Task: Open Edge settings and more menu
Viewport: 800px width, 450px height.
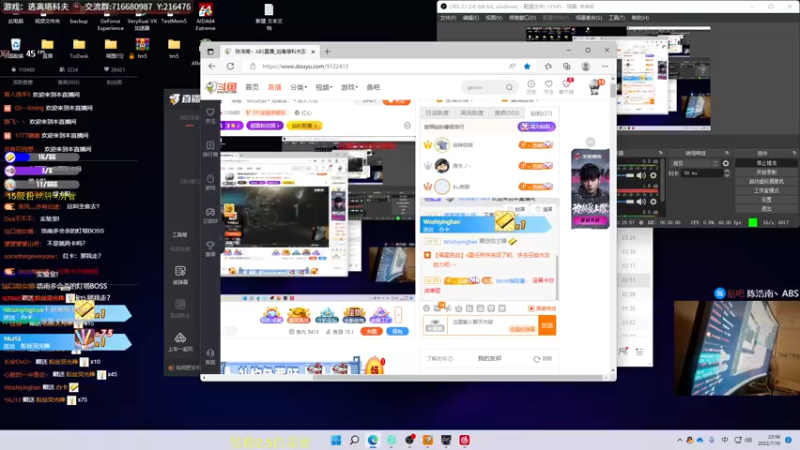Action: pos(605,66)
